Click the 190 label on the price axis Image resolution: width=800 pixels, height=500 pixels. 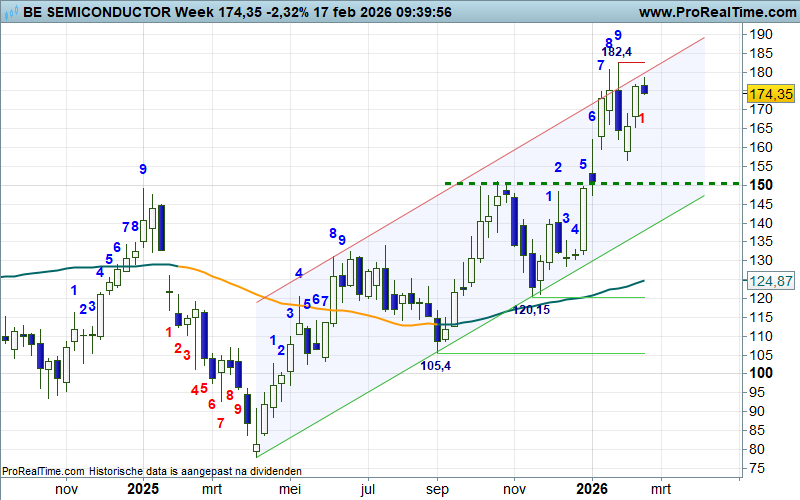(763, 34)
